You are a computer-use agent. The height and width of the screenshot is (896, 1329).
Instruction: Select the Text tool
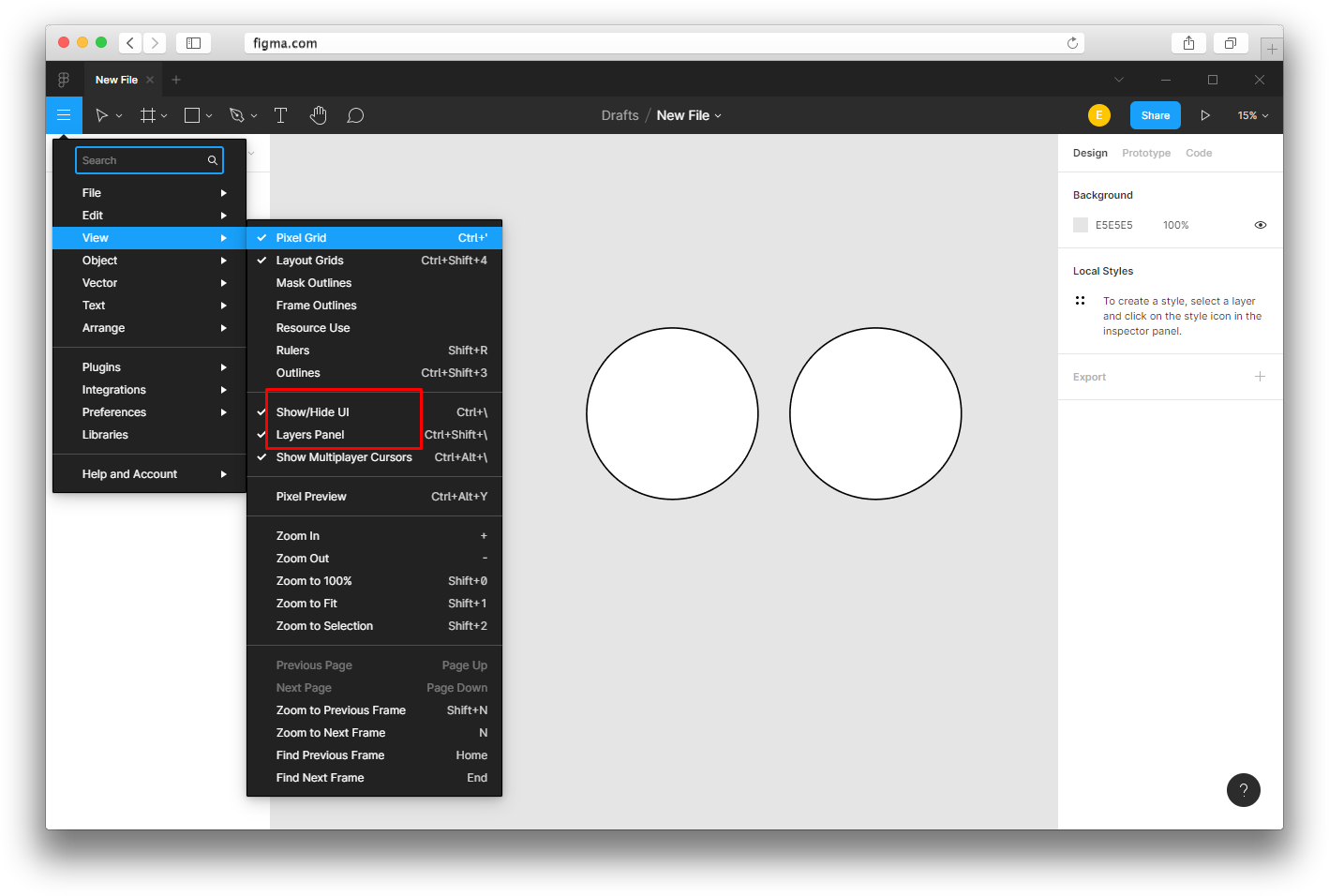(x=280, y=115)
